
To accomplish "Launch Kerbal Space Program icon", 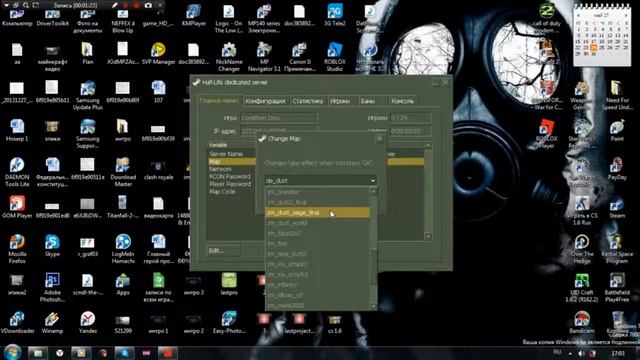I will tap(617, 249).
